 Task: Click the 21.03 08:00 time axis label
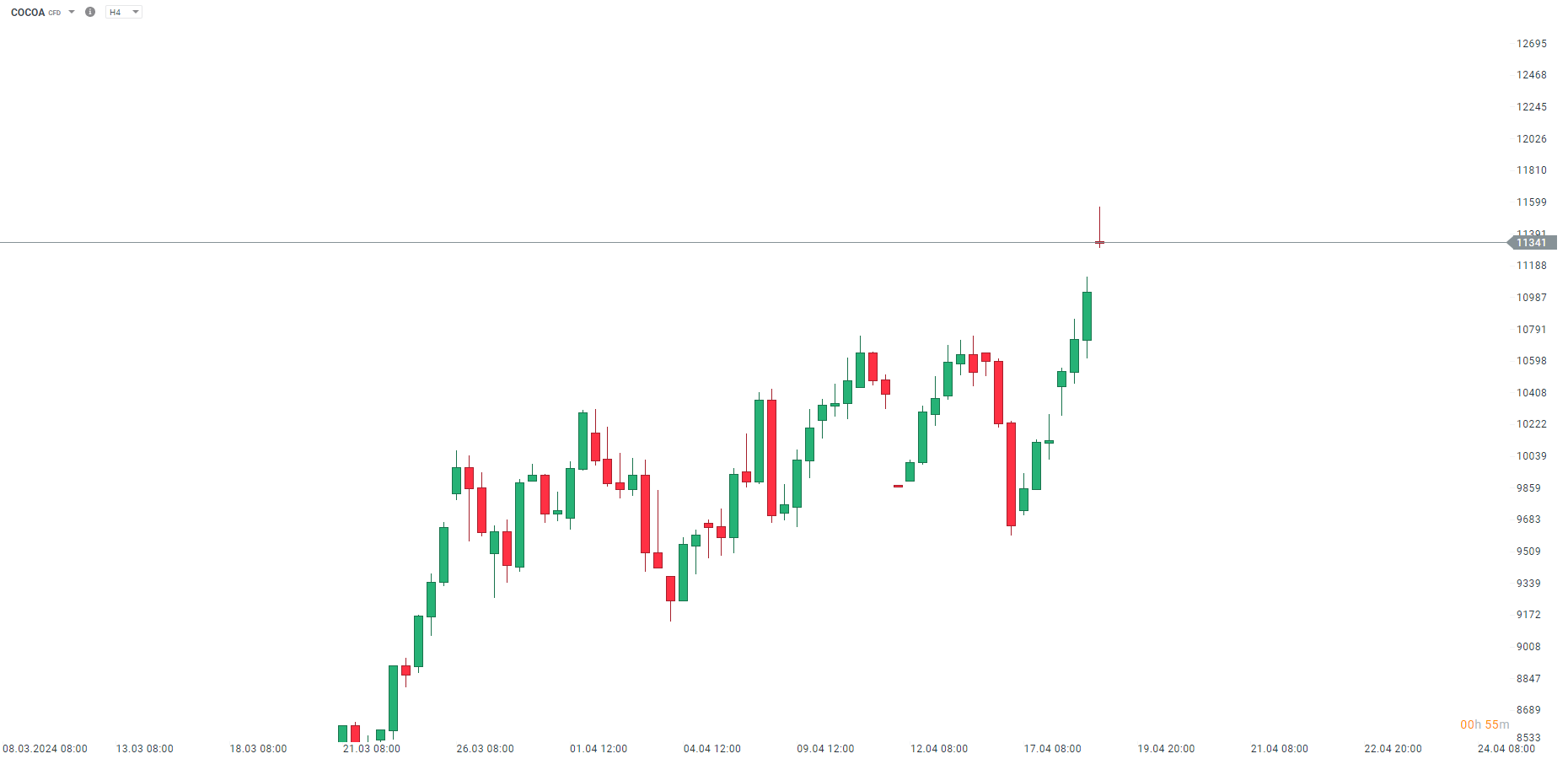pos(372,749)
